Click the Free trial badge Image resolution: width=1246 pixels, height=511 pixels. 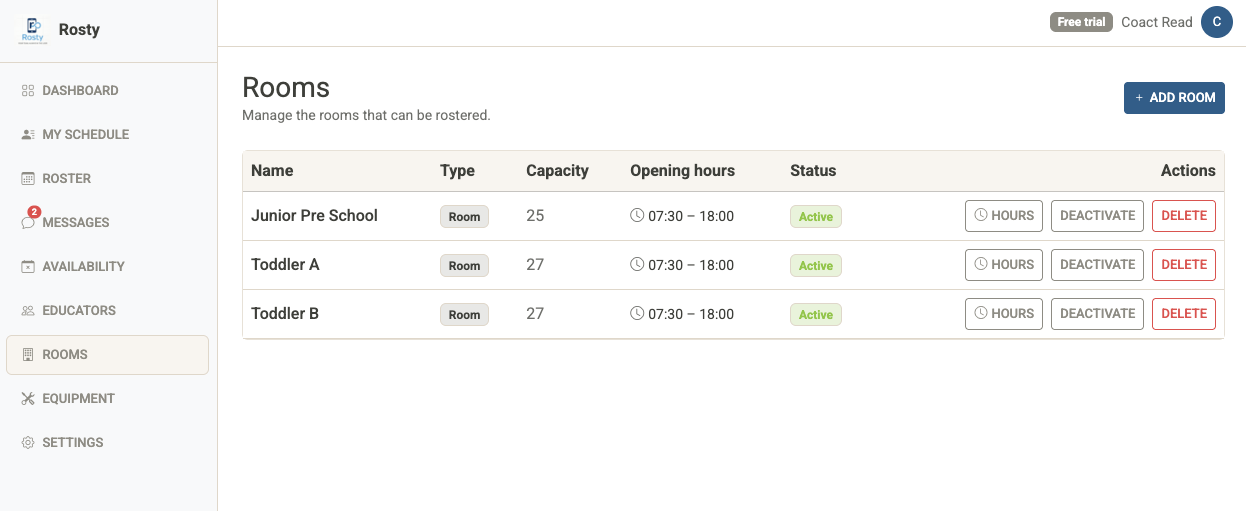point(1081,22)
